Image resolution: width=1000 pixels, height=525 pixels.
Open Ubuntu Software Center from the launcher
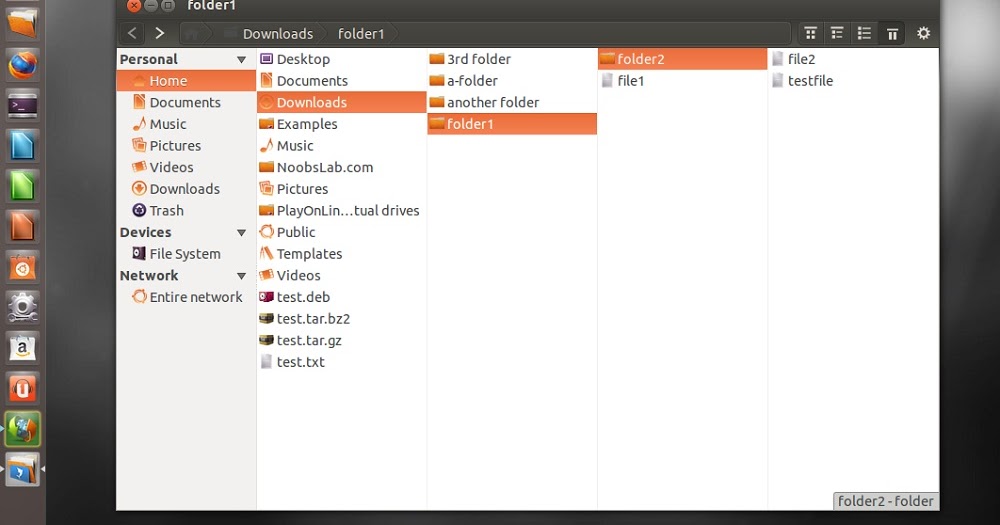pos(22,268)
